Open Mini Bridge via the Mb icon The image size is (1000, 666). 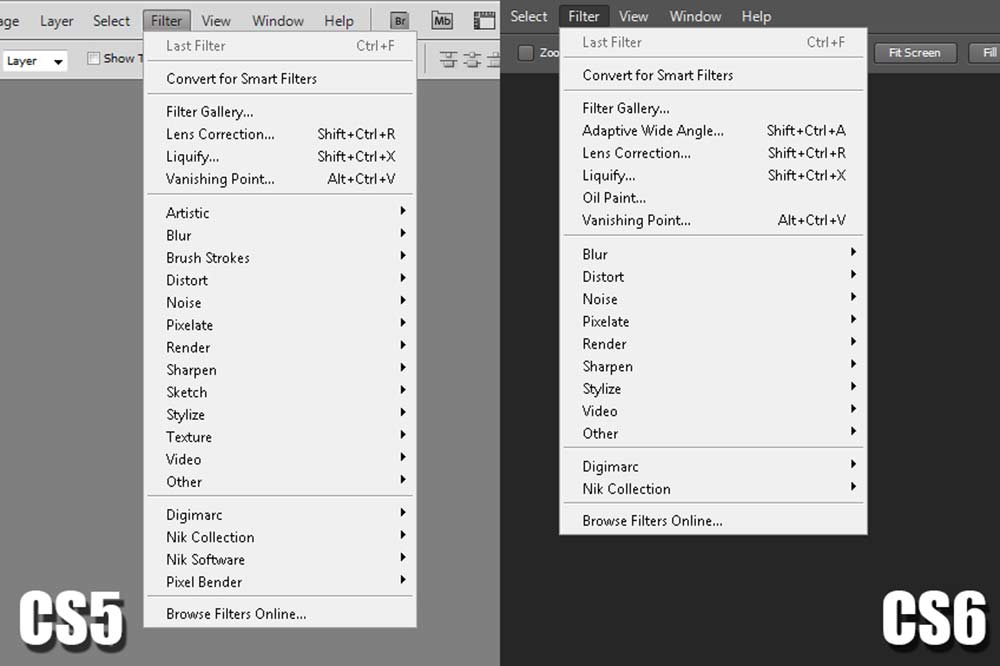pyautogui.click(x=442, y=20)
